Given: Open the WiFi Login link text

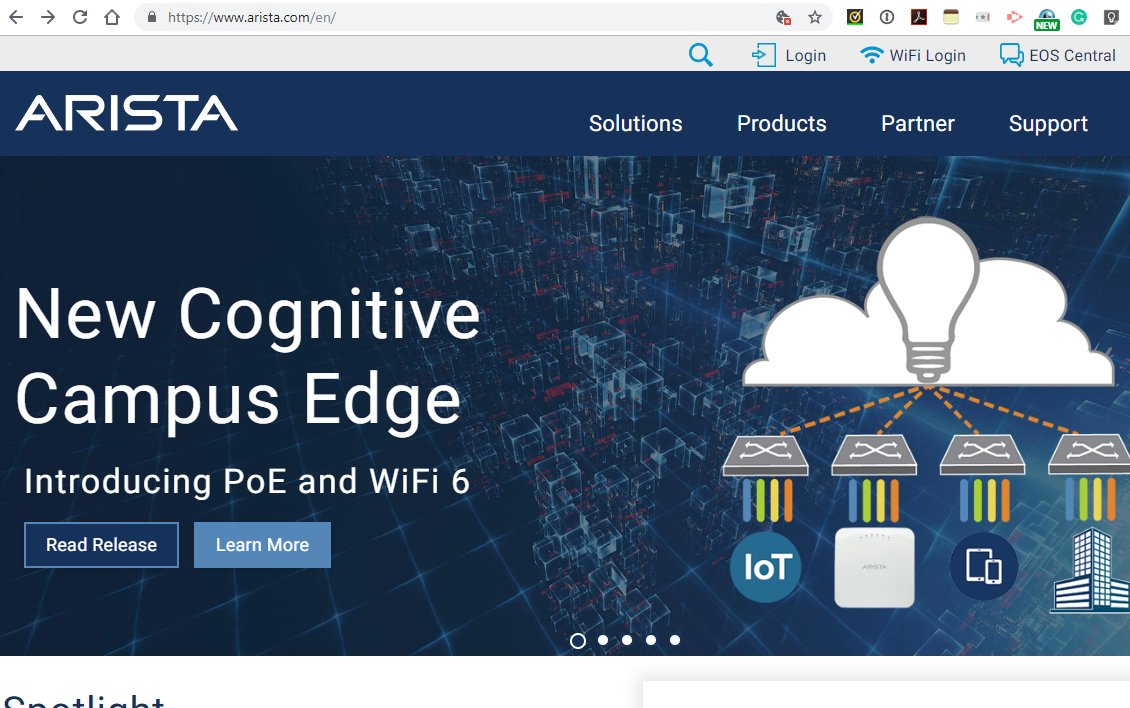Looking at the screenshot, I should (x=927, y=56).
